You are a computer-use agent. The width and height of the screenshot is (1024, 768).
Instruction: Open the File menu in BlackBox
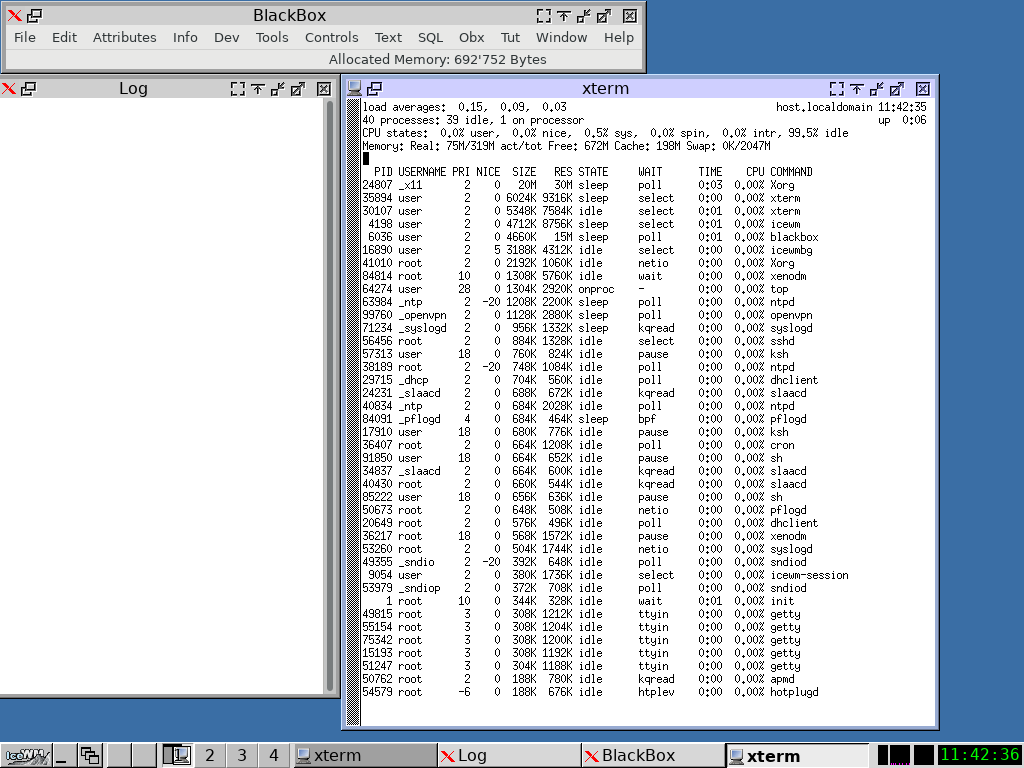[25, 37]
